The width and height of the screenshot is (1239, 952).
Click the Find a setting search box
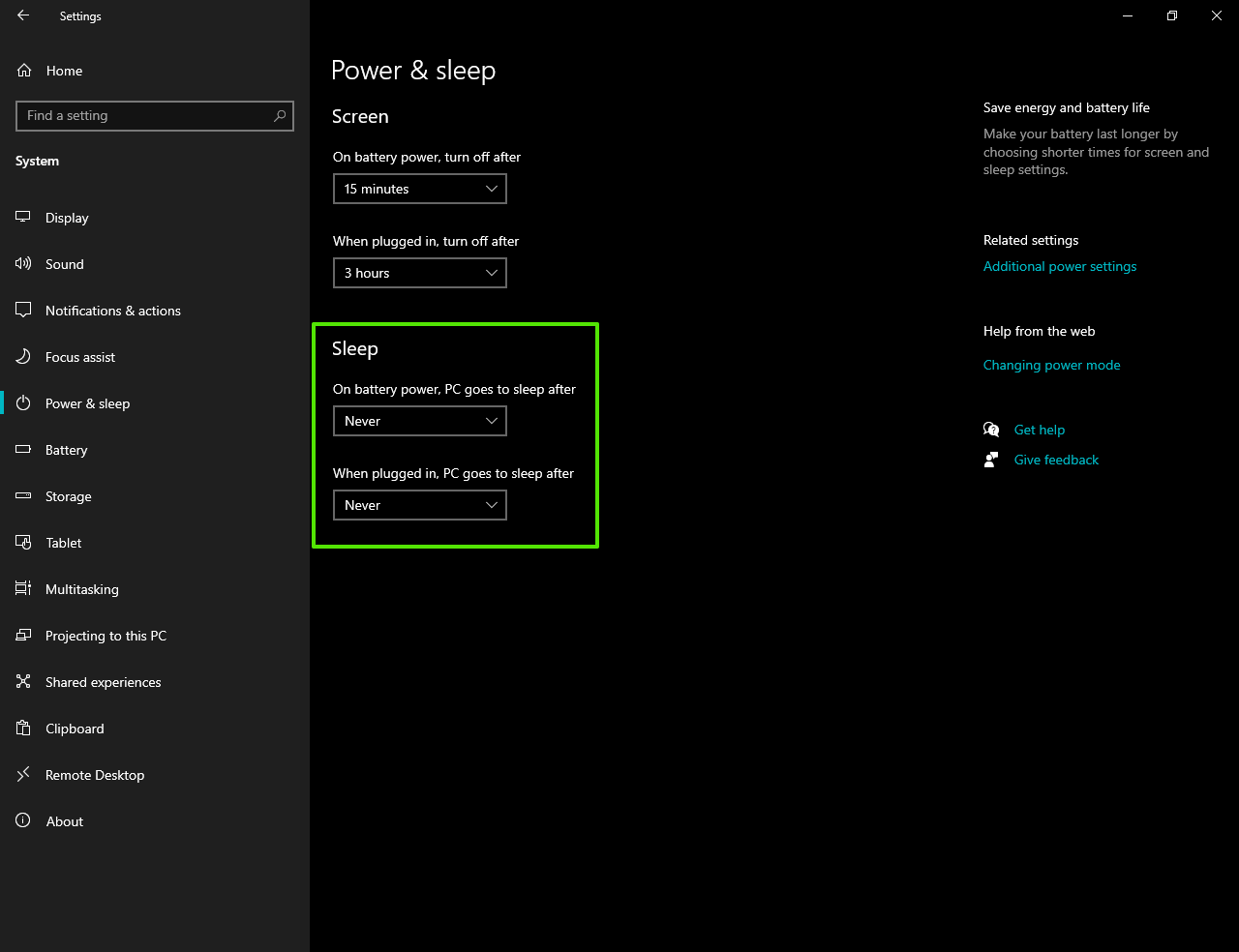tap(155, 116)
